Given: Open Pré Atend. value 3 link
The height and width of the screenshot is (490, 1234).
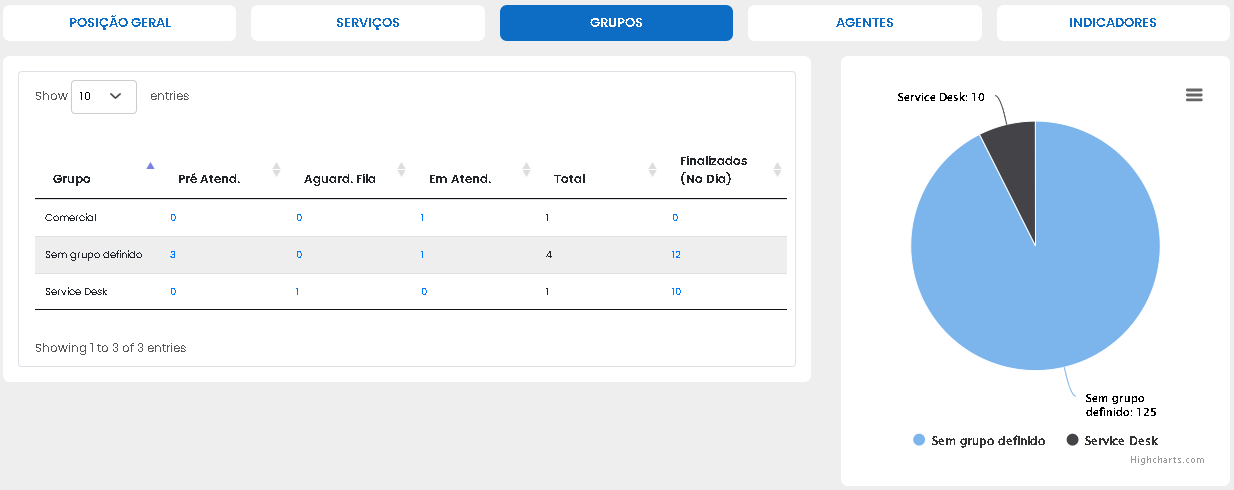Looking at the screenshot, I should coord(173,255).
